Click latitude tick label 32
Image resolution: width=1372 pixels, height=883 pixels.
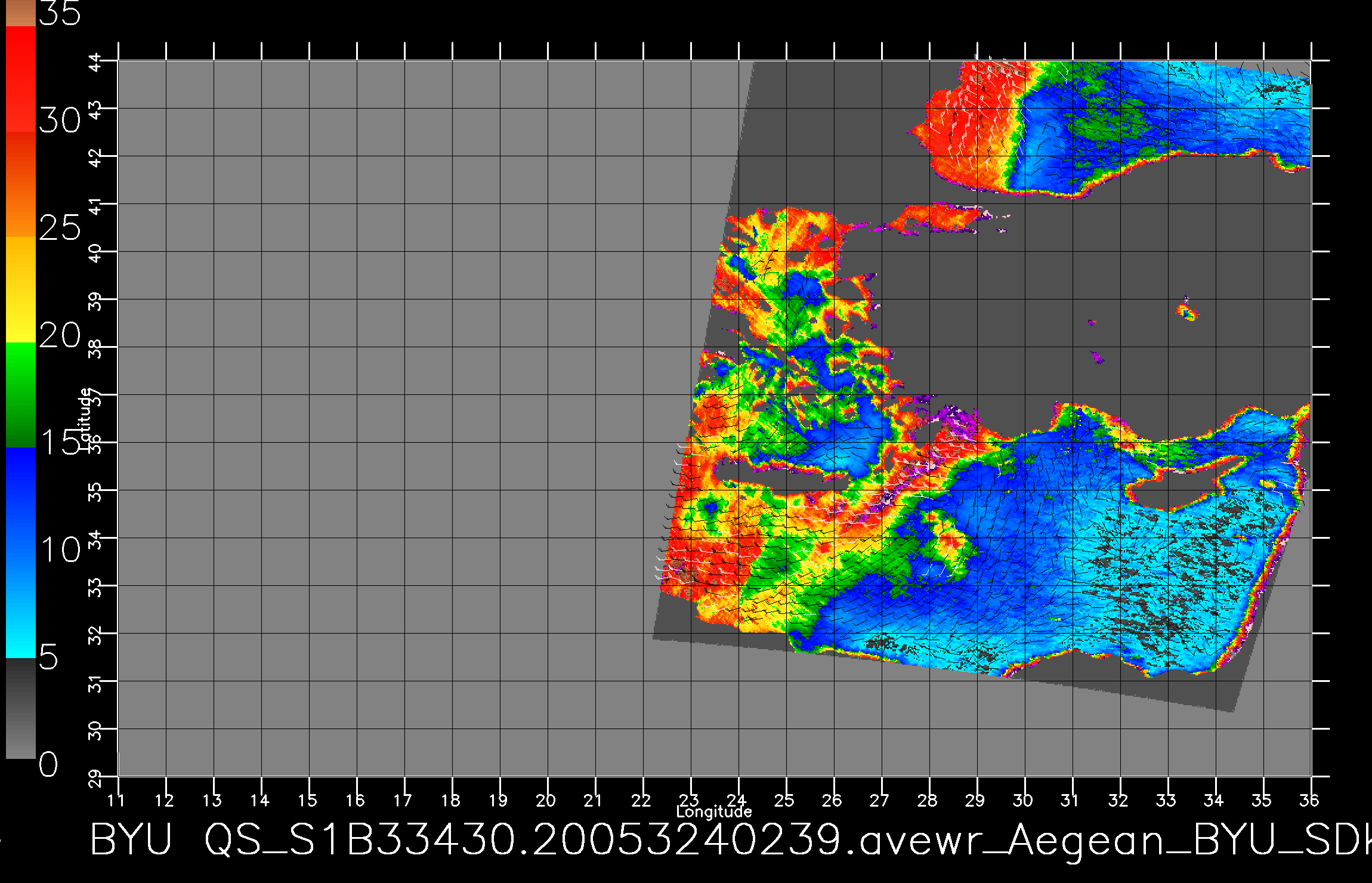point(95,635)
